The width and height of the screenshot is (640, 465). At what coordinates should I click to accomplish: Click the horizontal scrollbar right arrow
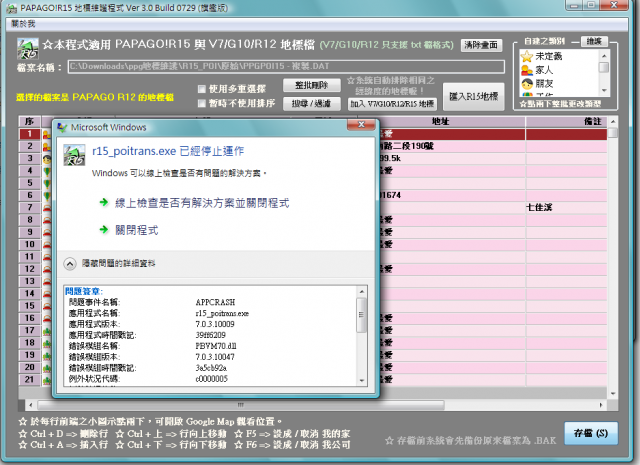tap(601, 405)
